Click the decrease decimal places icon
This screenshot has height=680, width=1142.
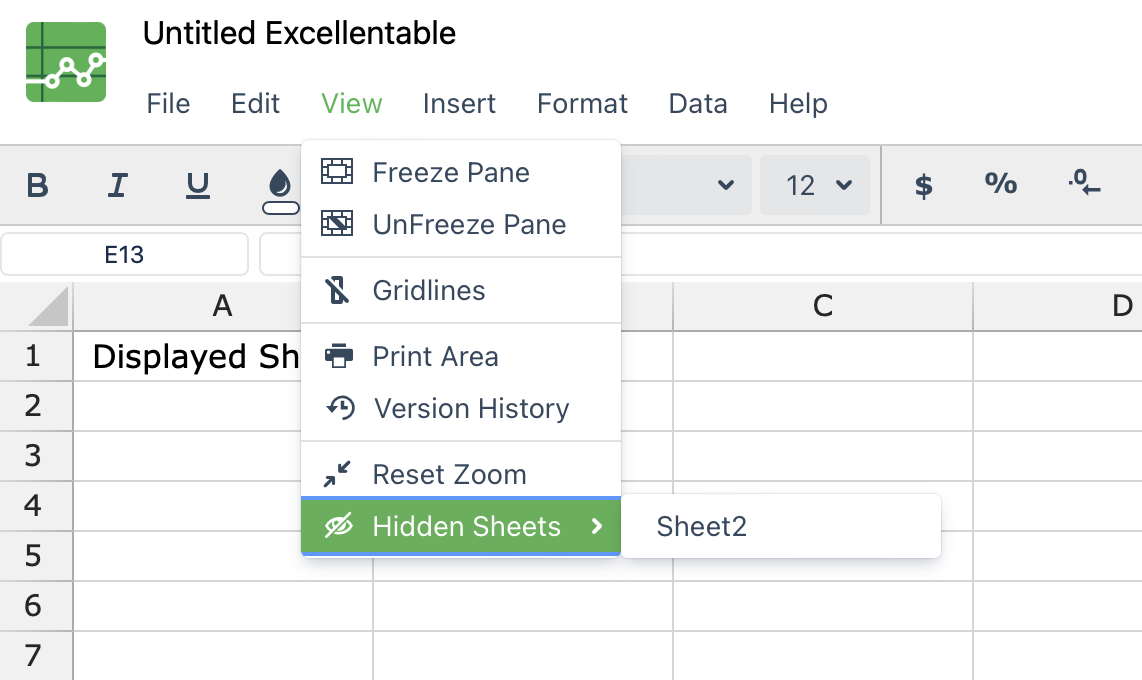click(1084, 183)
